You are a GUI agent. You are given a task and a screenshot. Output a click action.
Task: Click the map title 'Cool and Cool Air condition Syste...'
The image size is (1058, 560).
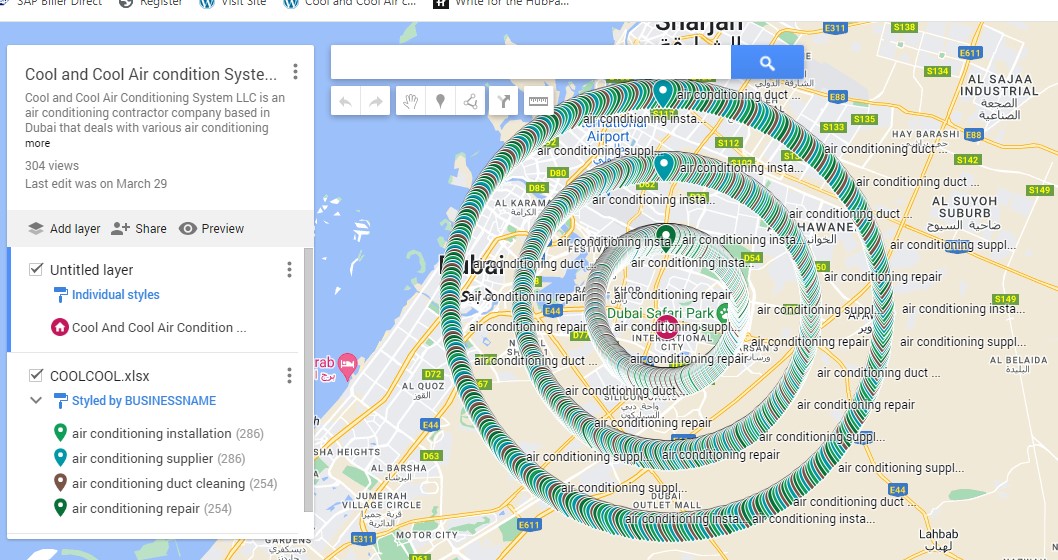click(x=151, y=74)
